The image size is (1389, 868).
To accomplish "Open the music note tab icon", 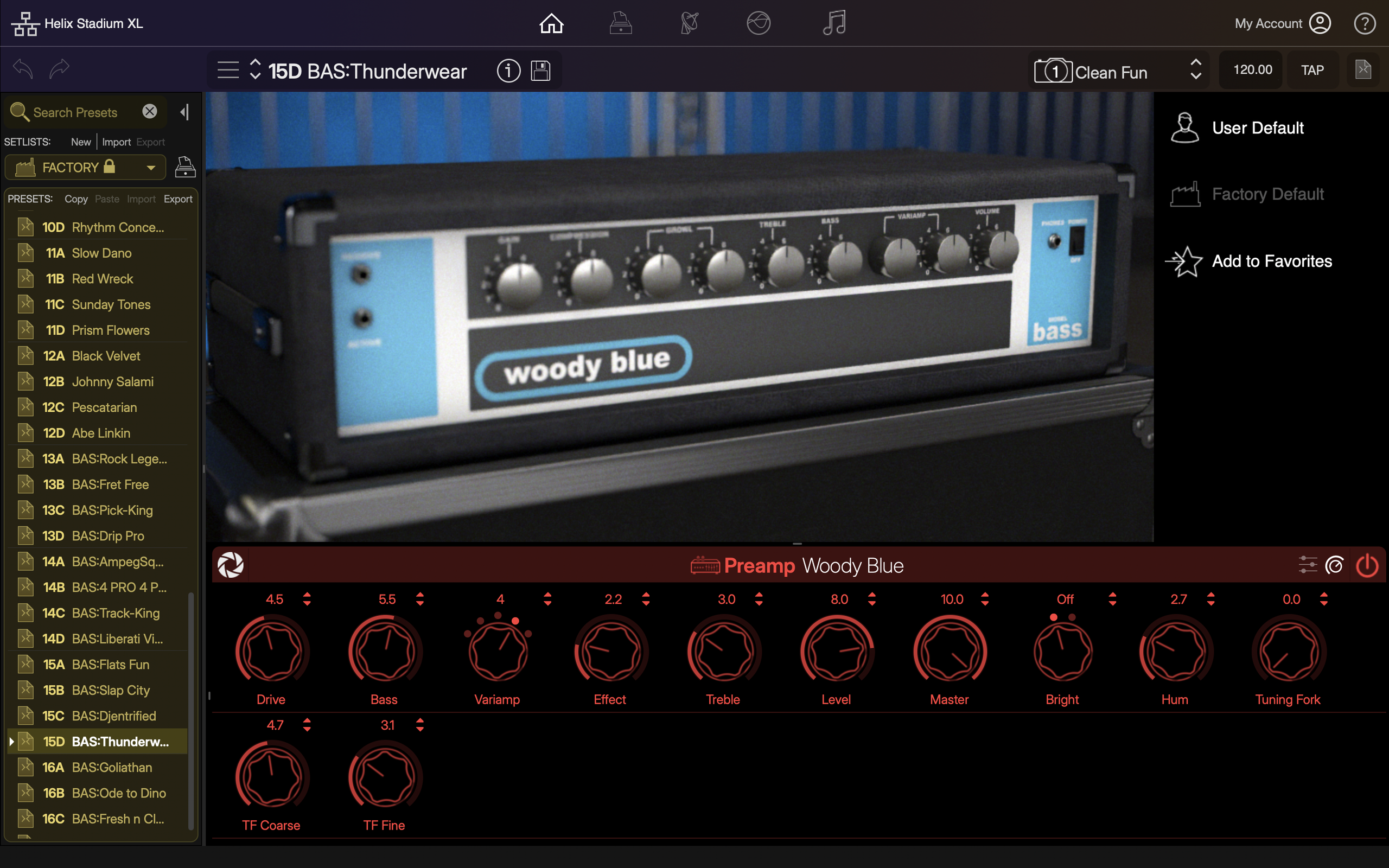I will (x=833, y=23).
